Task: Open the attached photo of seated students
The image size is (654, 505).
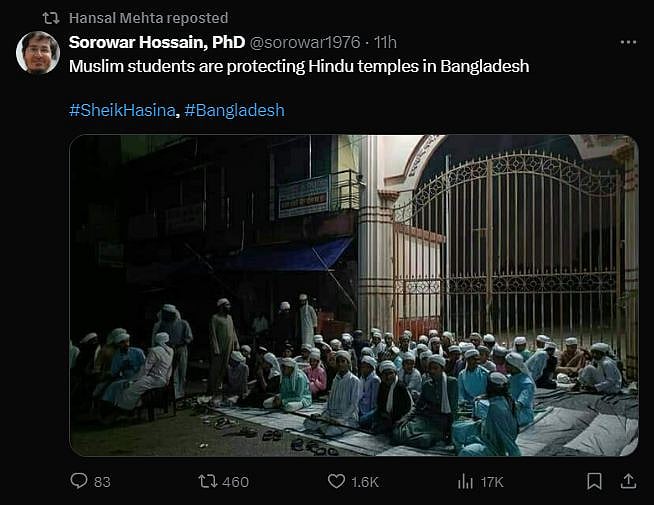Action: (354, 295)
